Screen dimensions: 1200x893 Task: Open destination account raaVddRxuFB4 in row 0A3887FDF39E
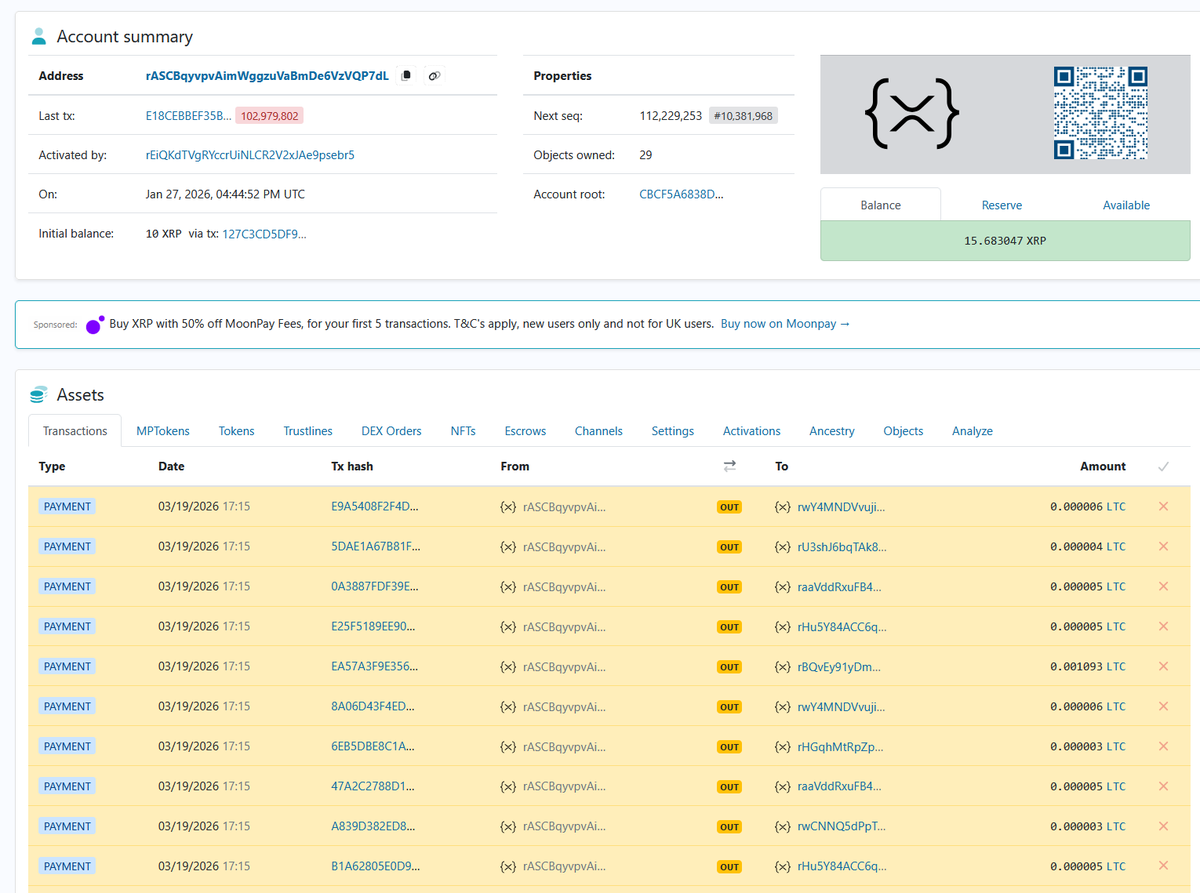(840, 587)
